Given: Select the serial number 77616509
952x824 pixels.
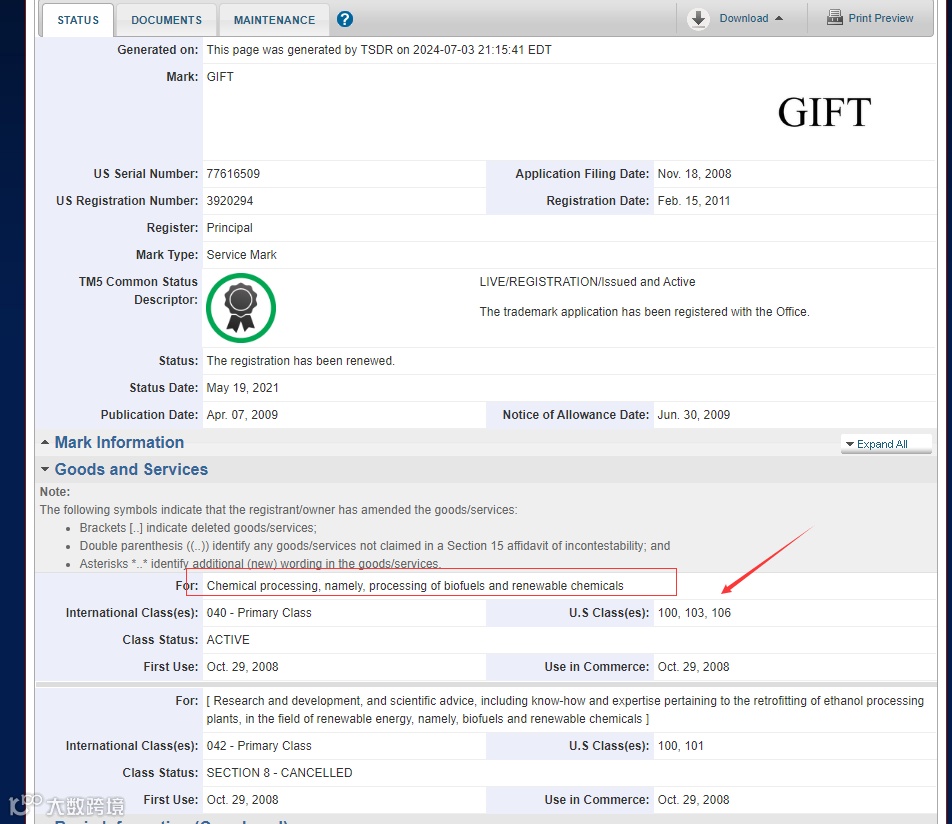Looking at the screenshot, I should 233,174.
